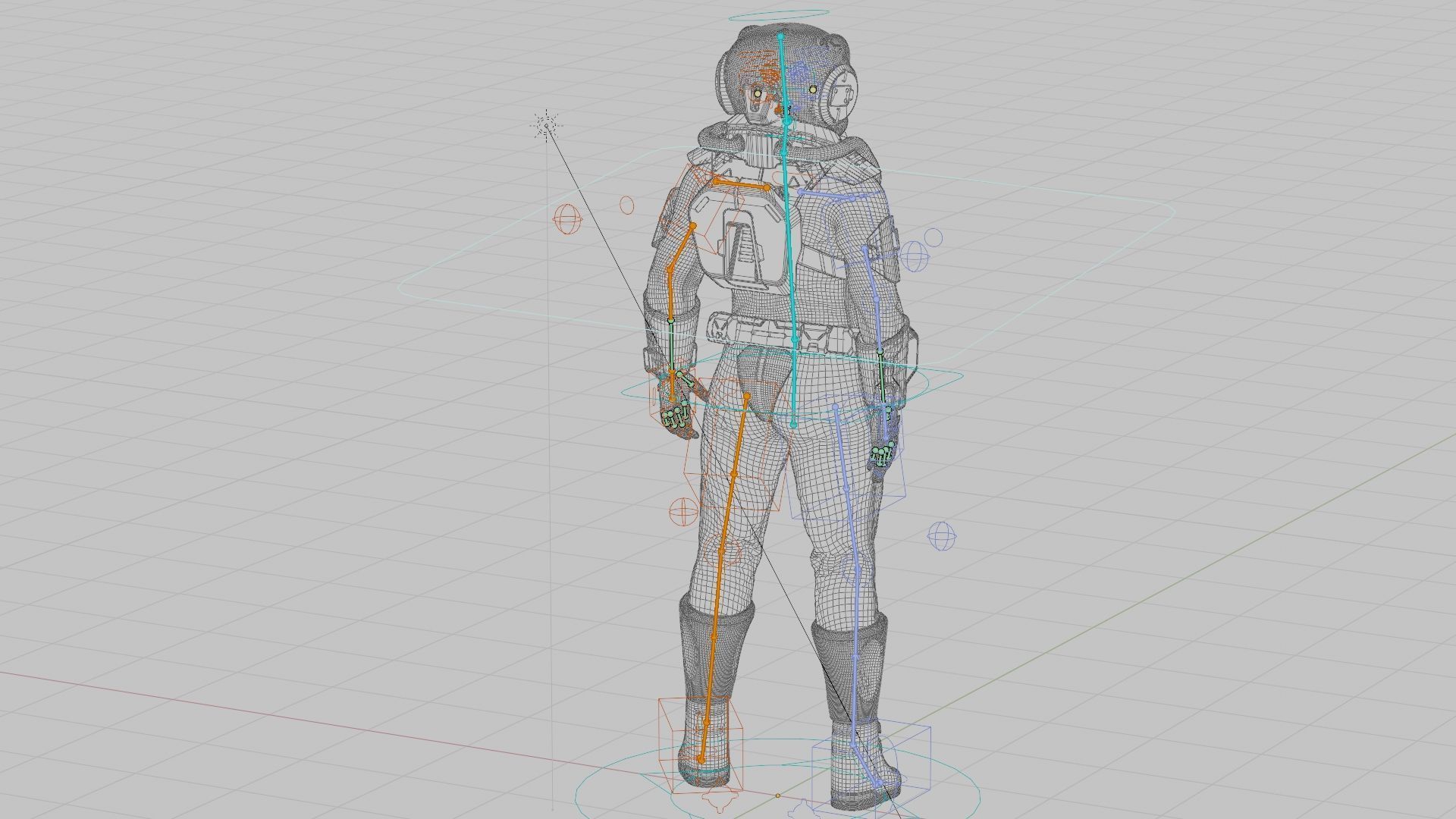Select the orange hip joint at leg top
The image size is (1456, 819).
[x=747, y=397]
